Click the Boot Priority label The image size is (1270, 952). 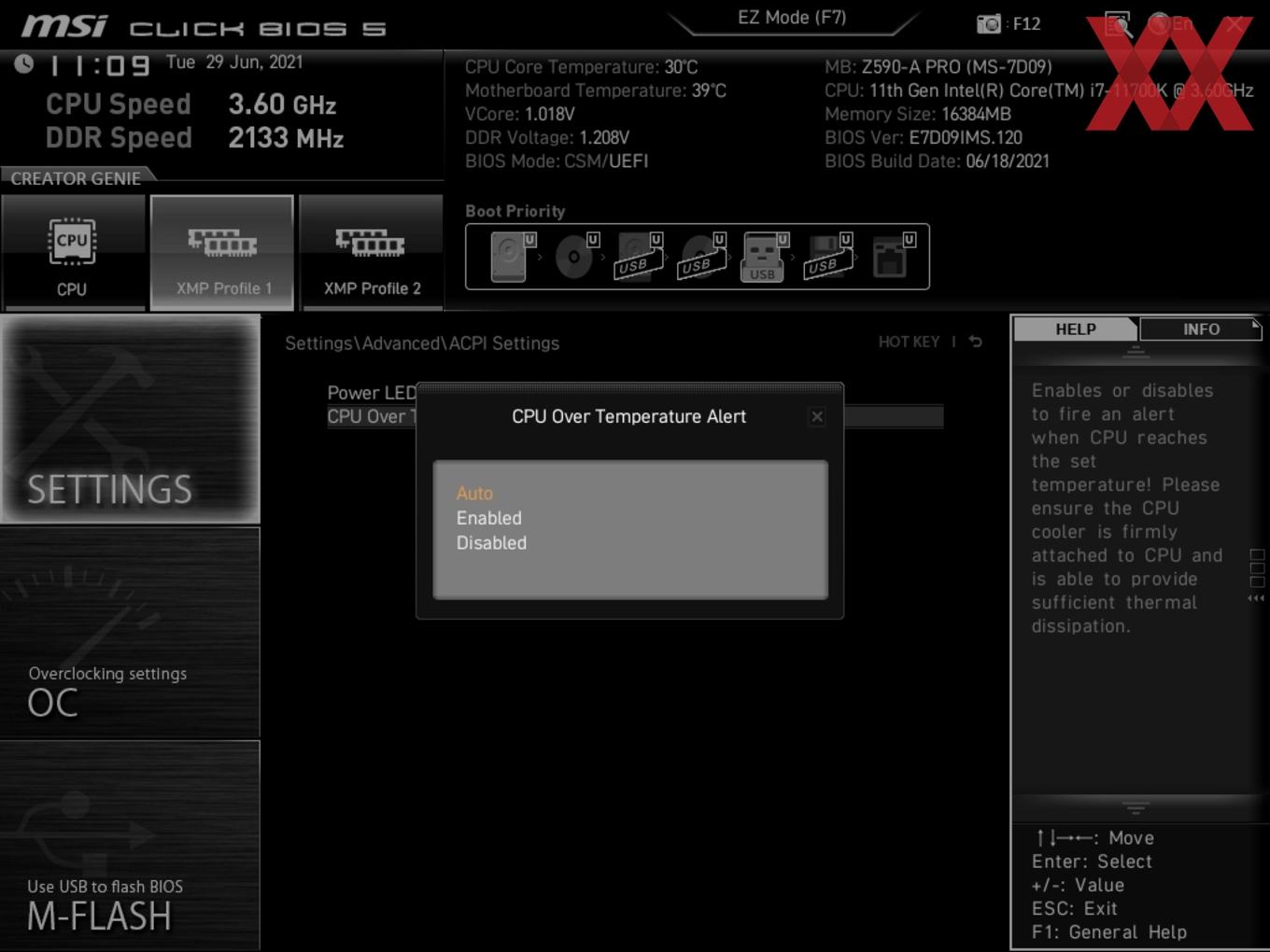coord(515,211)
